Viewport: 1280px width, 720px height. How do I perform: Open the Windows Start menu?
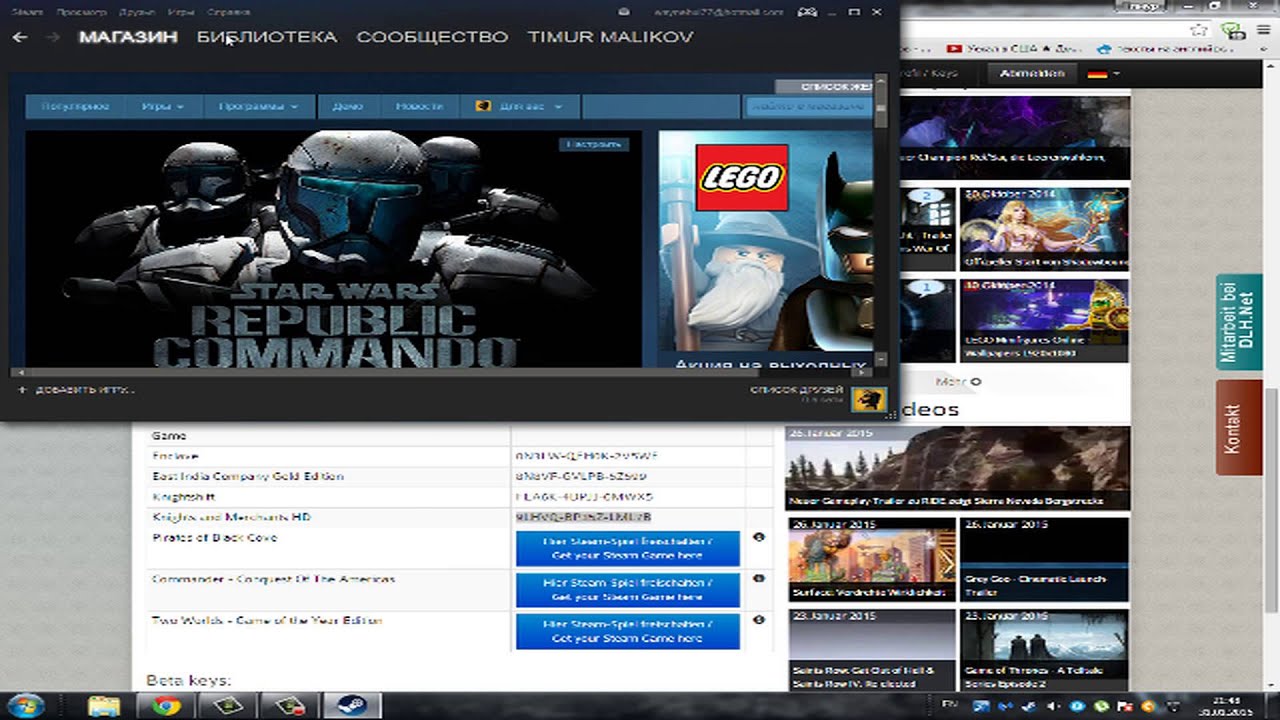[x=24, y=705]
